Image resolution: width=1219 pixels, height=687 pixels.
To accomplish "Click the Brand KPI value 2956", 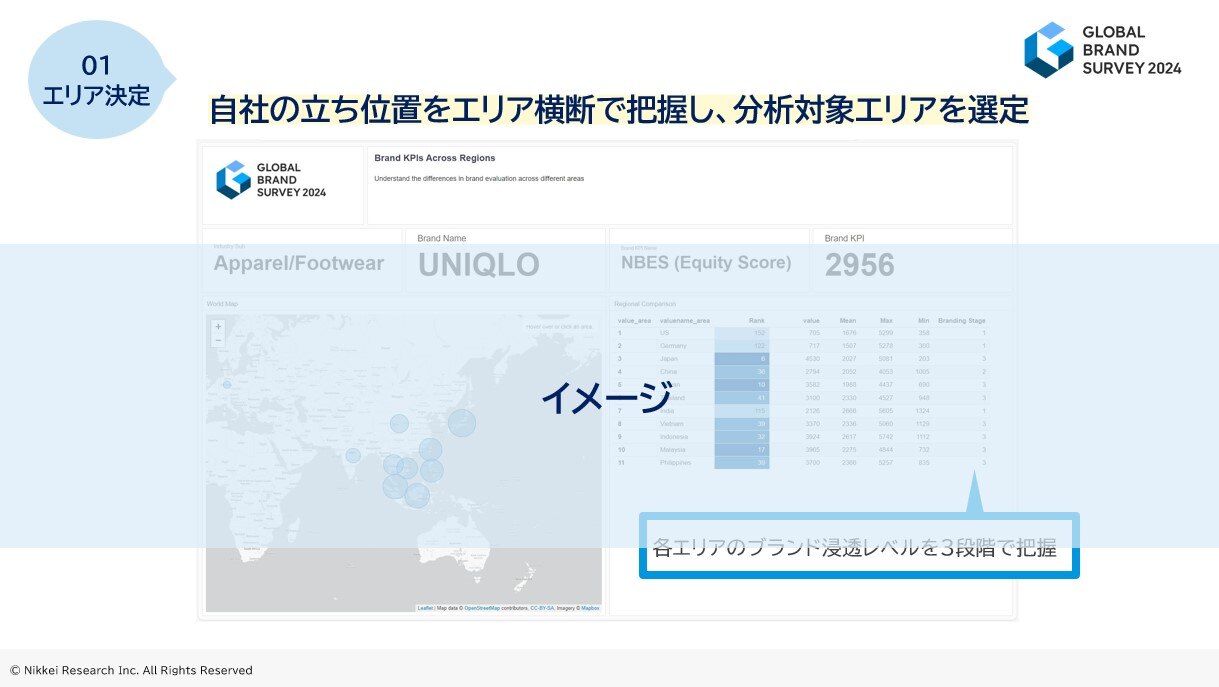I will coord(860,265).
